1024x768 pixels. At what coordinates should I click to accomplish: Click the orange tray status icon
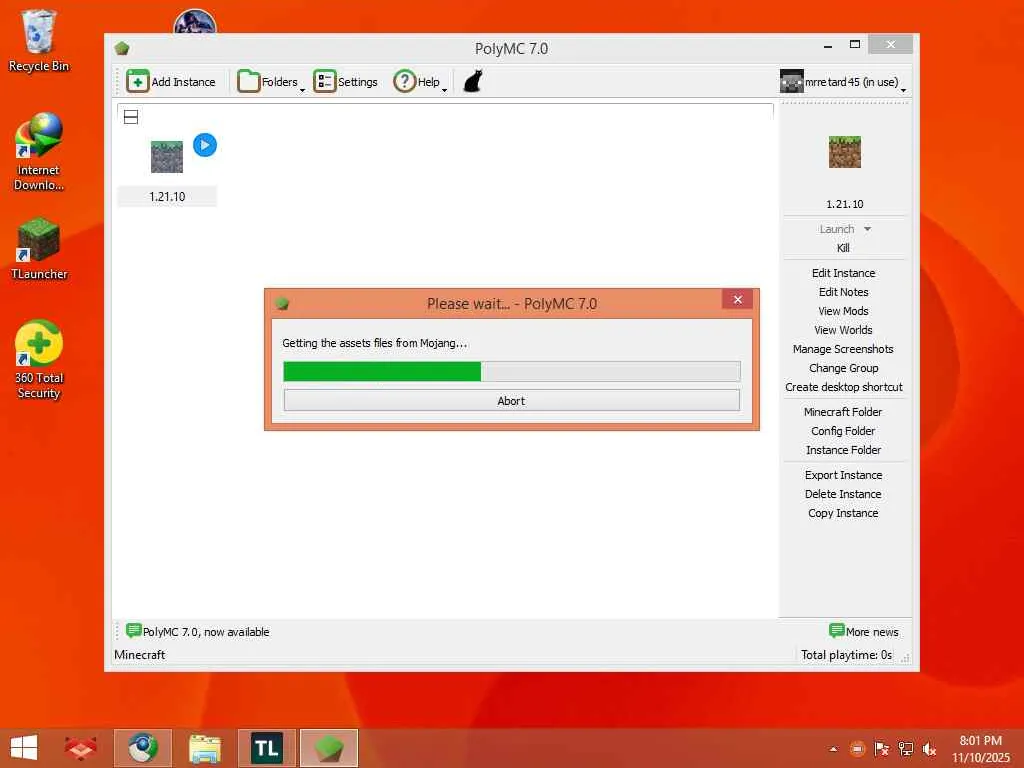click(857, 749)
